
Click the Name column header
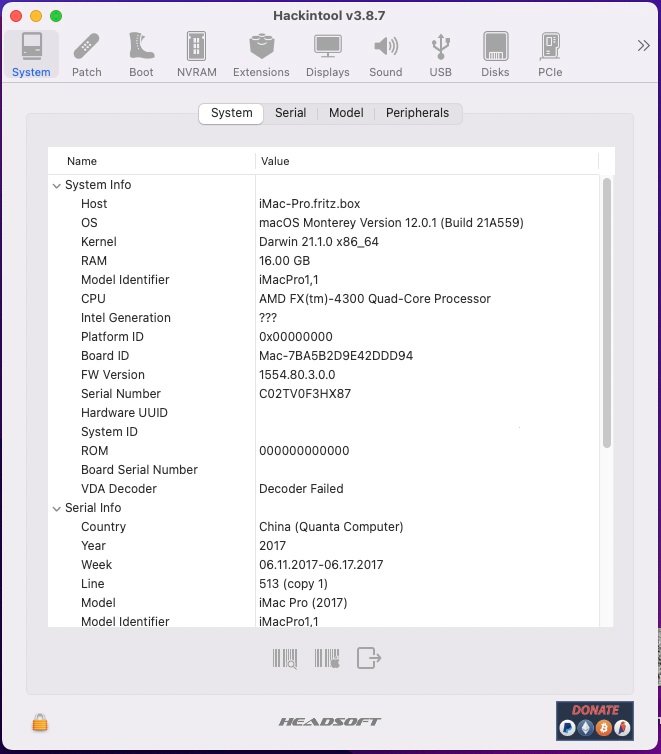pos(151,161)
